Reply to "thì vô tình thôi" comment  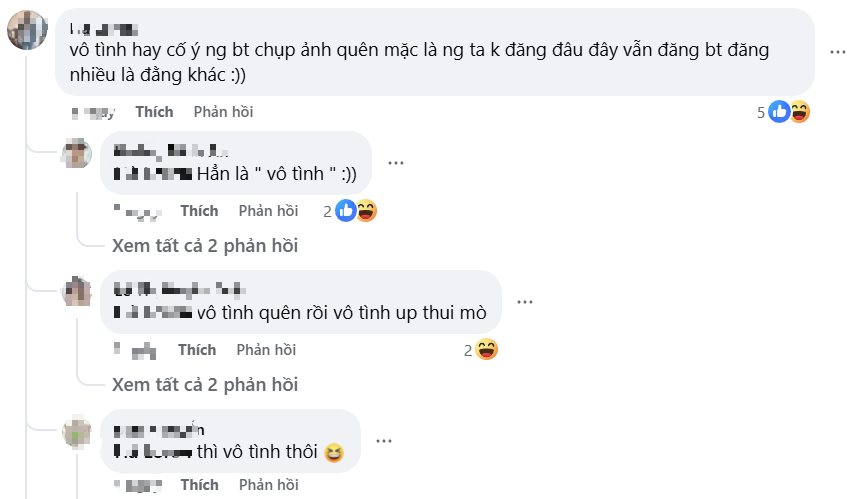click(x=268, y=485)
